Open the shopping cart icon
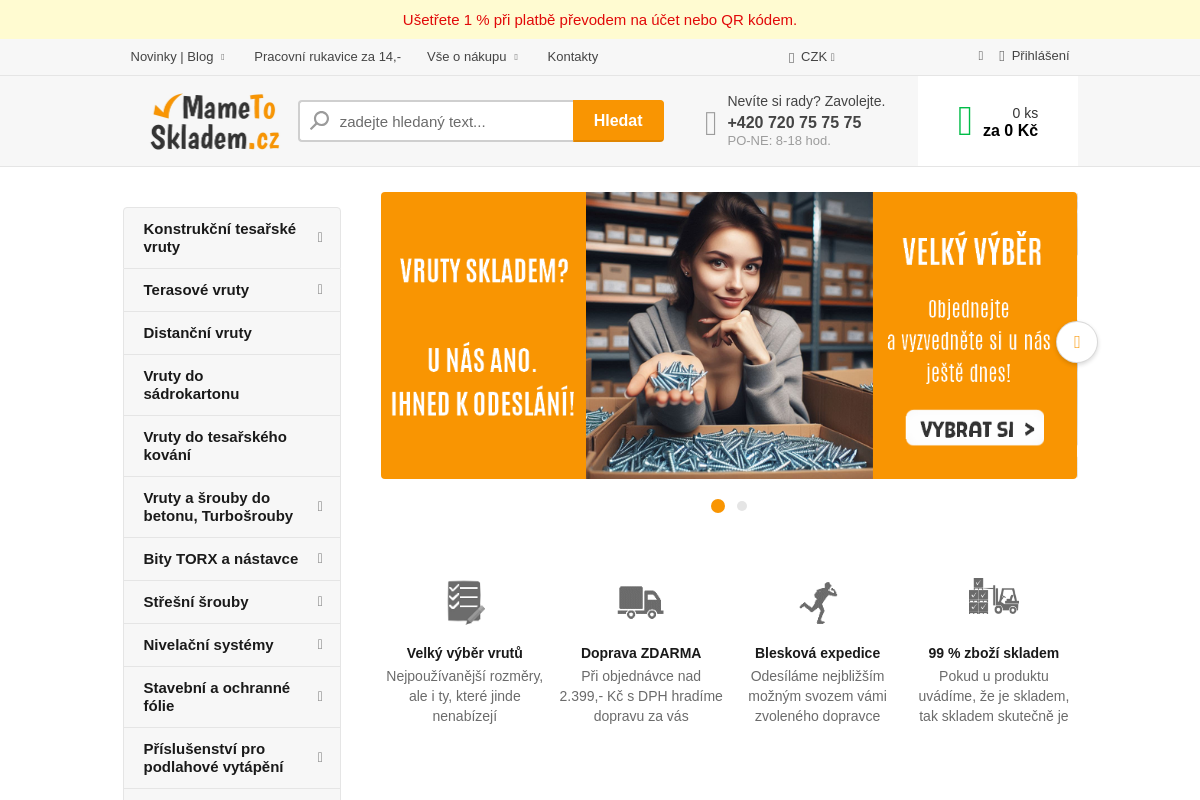The height and width of the screenshot is (800, 1200). pyautogui.click(x=965, y=121)
